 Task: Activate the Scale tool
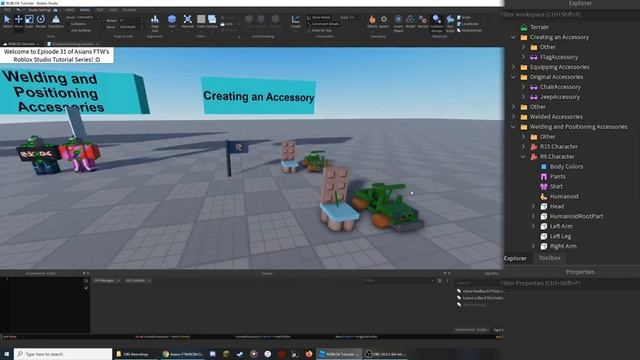coord(29,21)
